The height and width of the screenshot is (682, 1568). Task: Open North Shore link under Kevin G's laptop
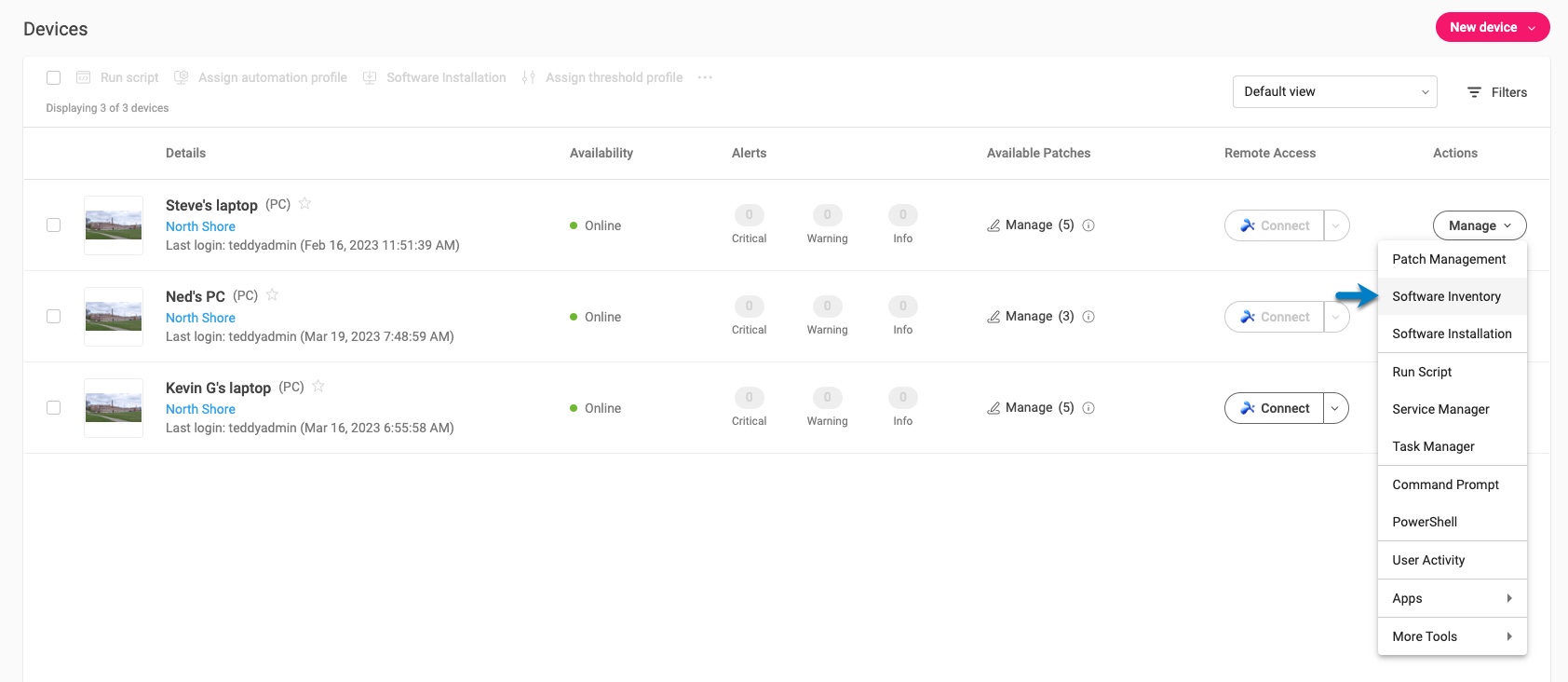coord(200,409)
